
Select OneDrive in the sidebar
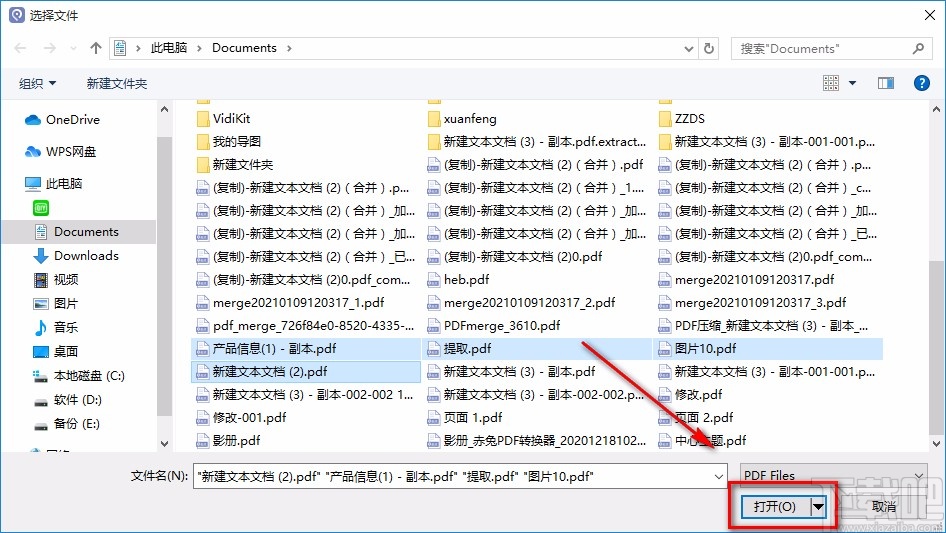point(62,120)
